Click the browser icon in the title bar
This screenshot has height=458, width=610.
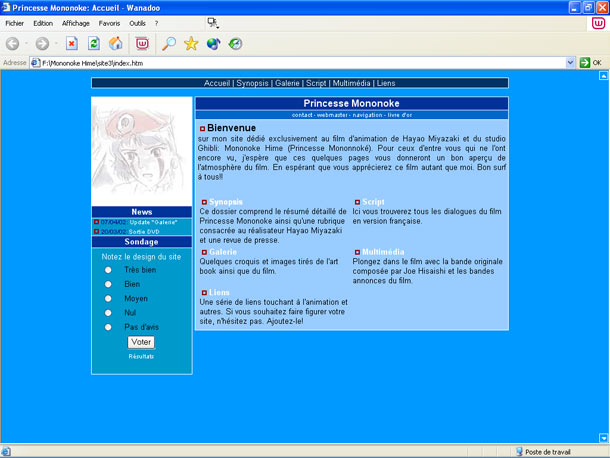5,7
